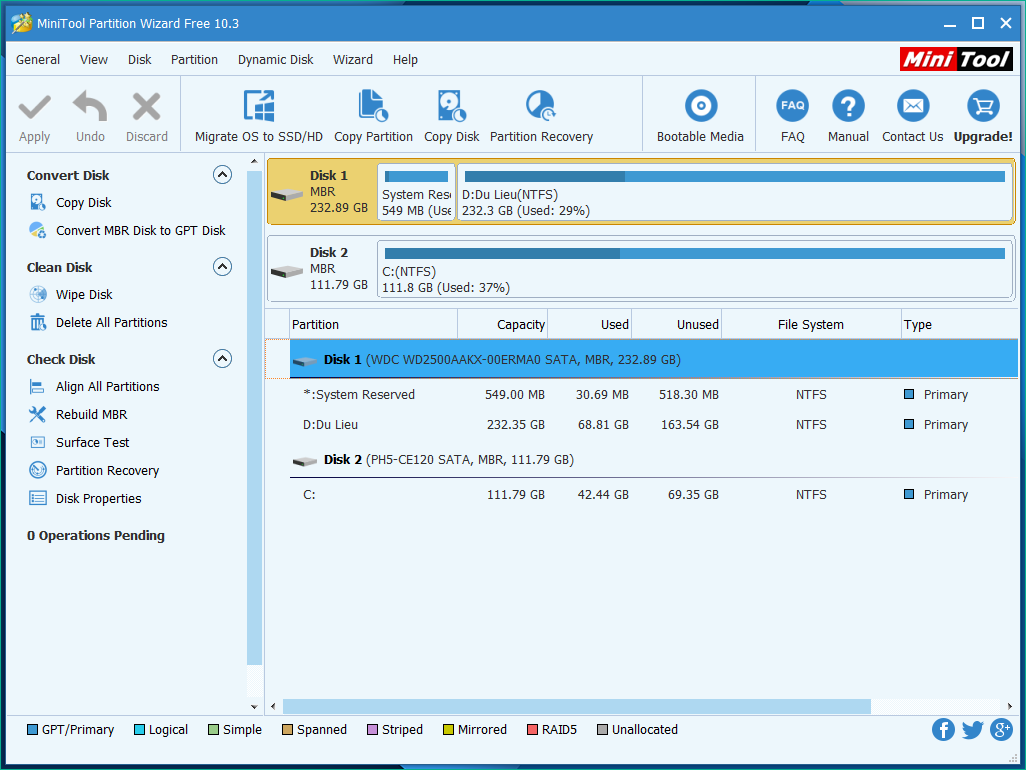Screen dimensions: 1026x770
Task: Select the *:System Reserved list row
Action: click(654, 394)
